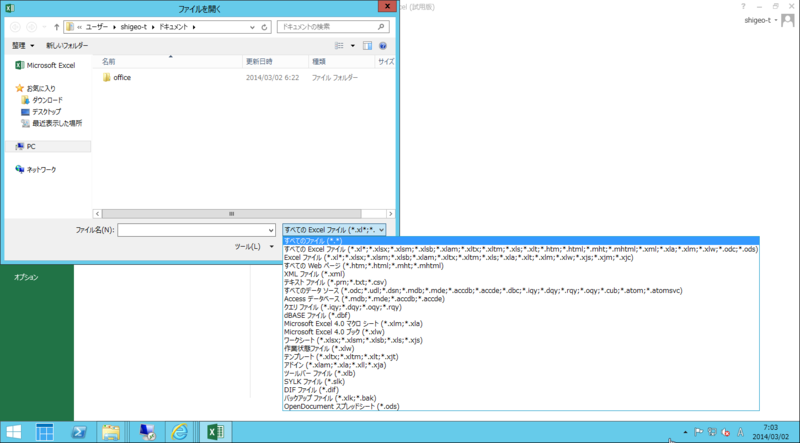The width and height of the screenshot is (800, 443).
Task: Show hidden tray icons arrow
Action: point(685,432)
